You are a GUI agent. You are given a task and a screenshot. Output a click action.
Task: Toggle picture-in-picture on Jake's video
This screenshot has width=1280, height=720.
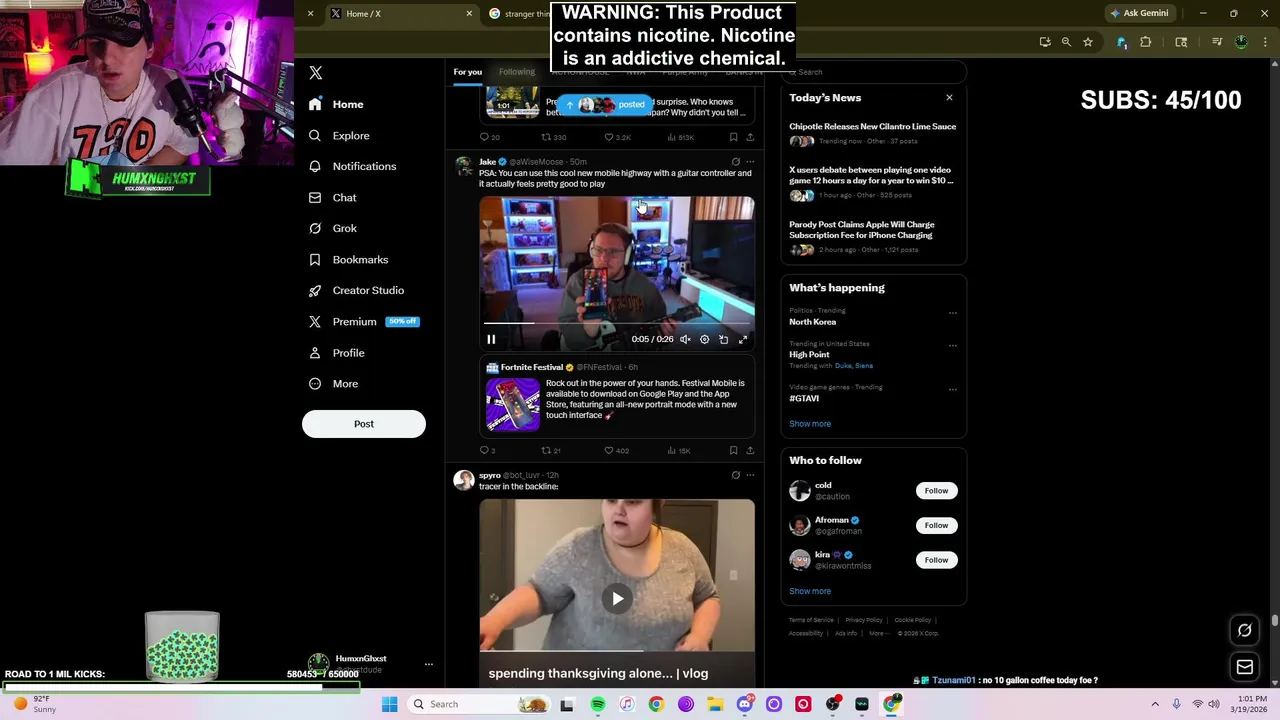point(723,339)
